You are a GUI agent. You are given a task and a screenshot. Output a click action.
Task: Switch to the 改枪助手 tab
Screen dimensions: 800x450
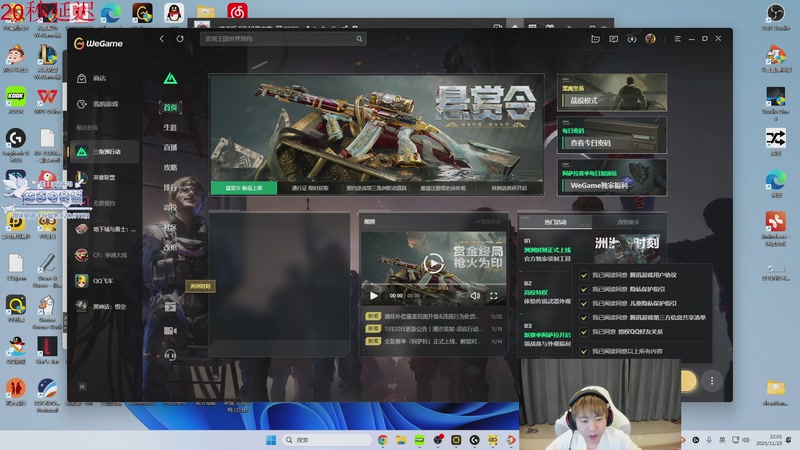point(628,222)
